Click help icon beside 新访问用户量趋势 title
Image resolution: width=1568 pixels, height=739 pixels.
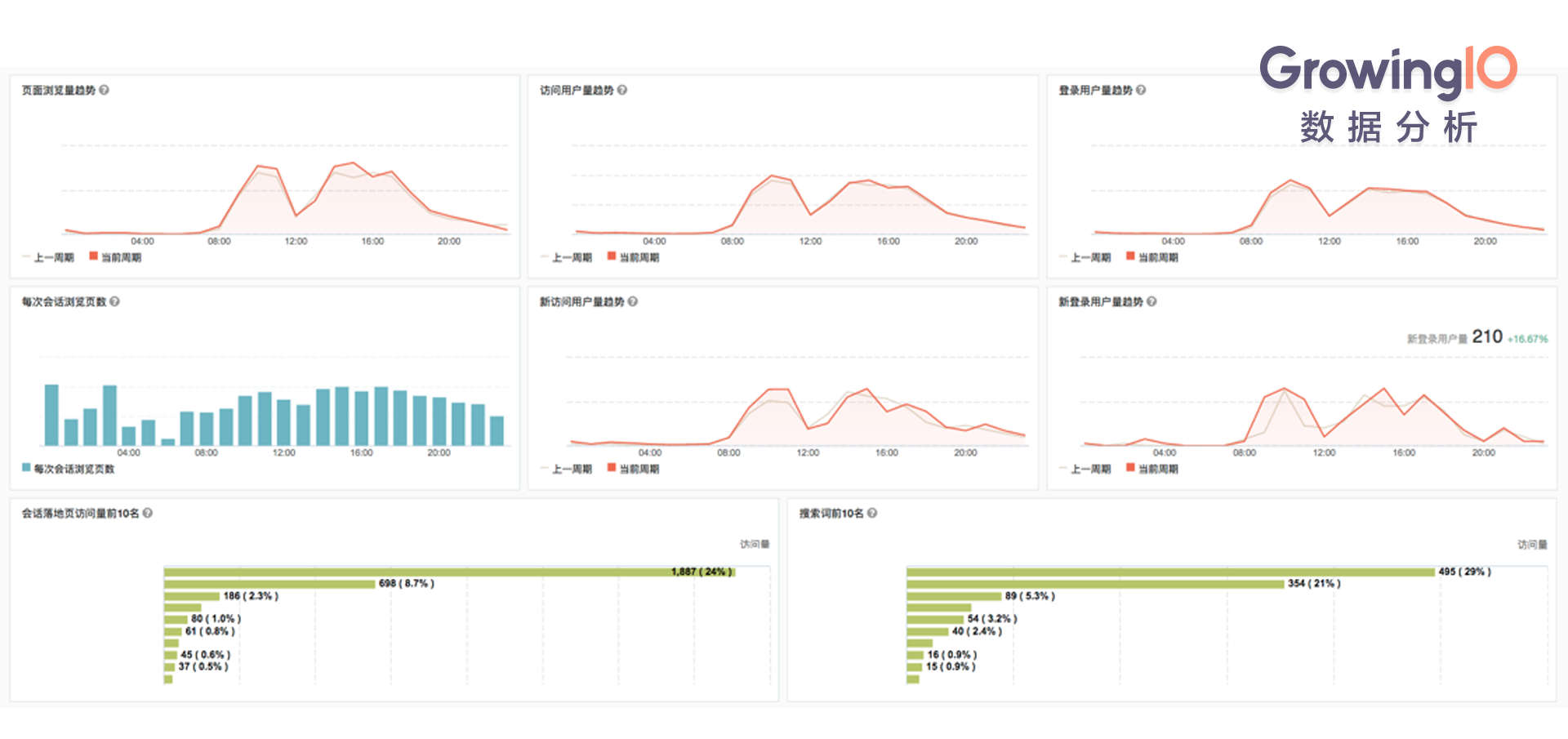pyautogui.click(x=633, y=301)
